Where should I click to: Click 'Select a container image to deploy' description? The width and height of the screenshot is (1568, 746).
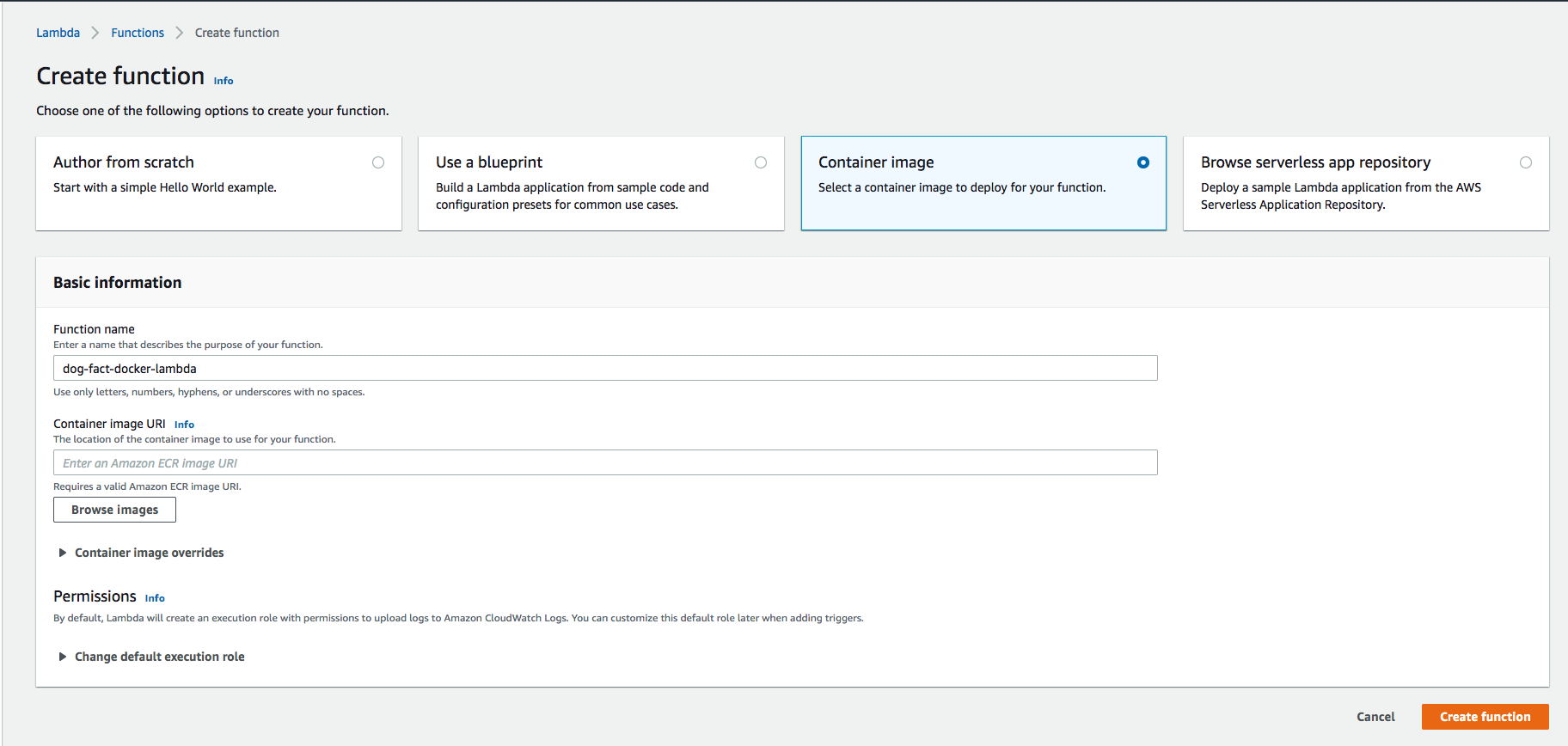tap(962, 187)
